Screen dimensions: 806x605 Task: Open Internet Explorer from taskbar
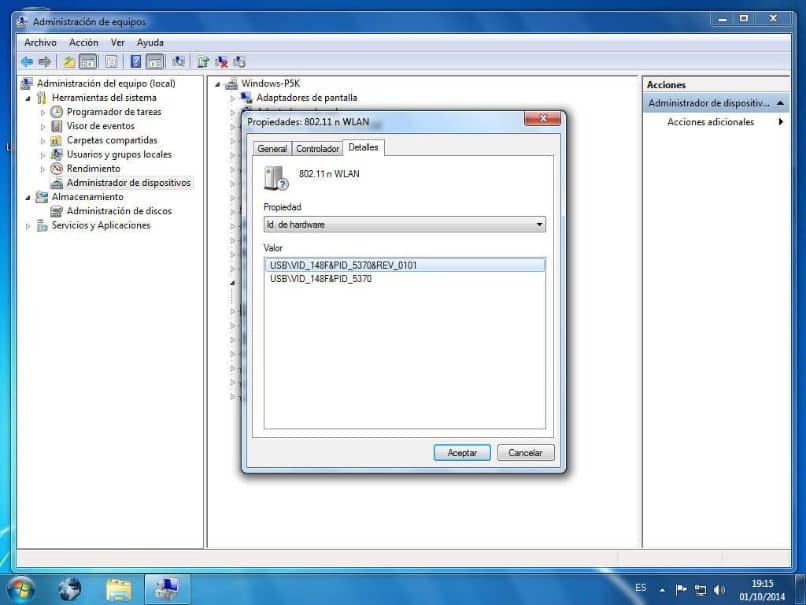[x=69, y=589]
